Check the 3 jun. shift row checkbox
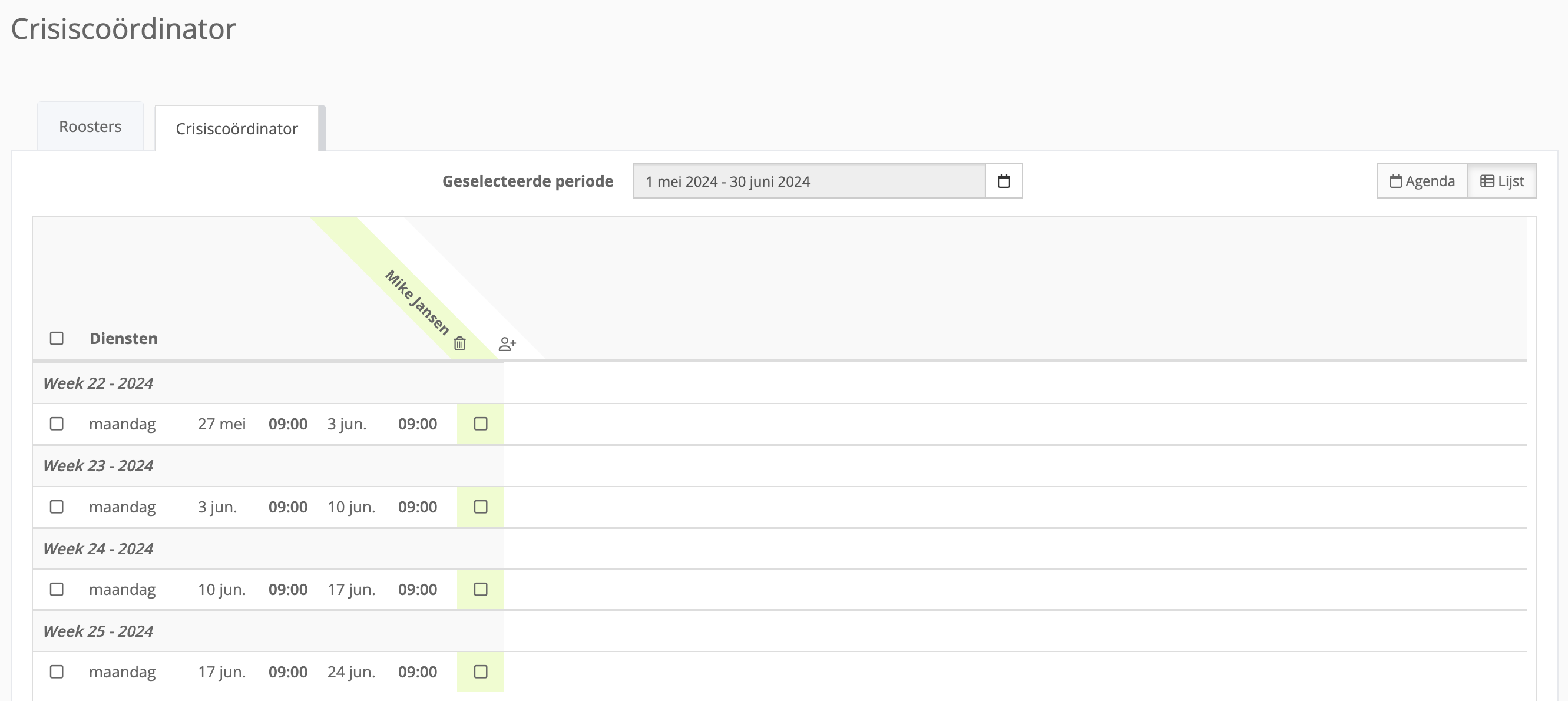Viewport: 1568px width, 701px height. (57, 507)
